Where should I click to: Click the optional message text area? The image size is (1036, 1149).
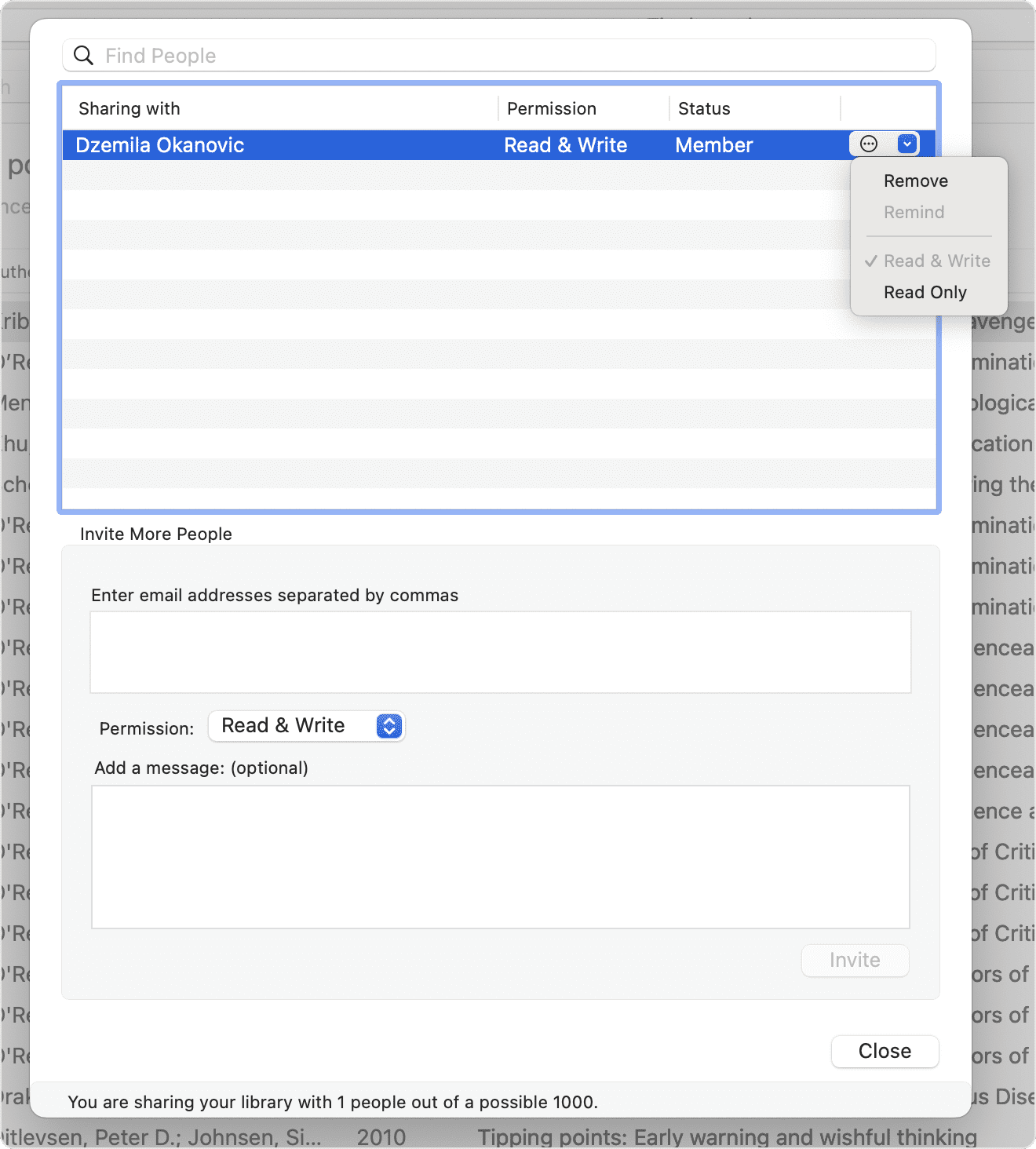pyautogui.click(x=500, y=857)
